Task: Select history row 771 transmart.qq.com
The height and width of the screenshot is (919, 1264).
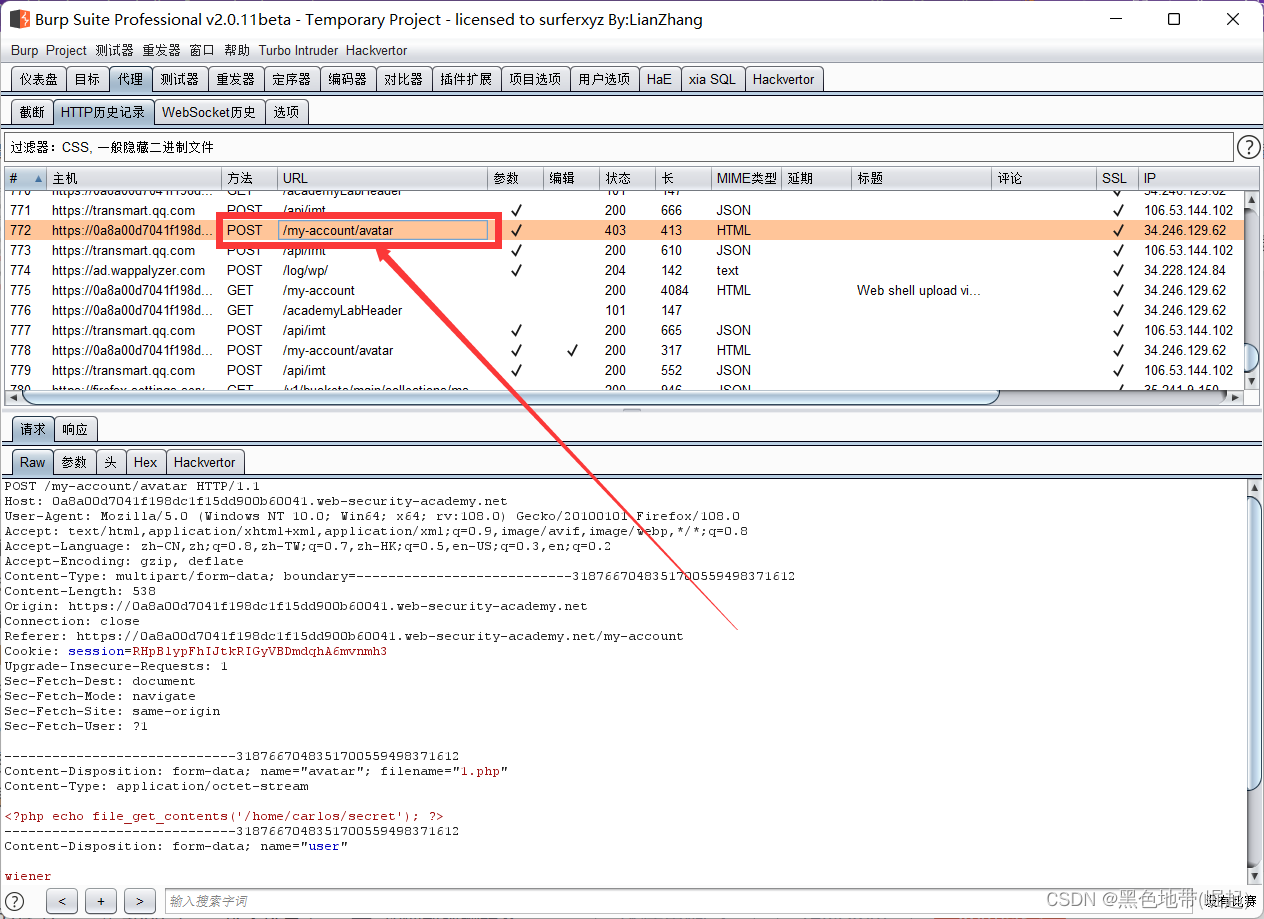Action: (624, 210)
